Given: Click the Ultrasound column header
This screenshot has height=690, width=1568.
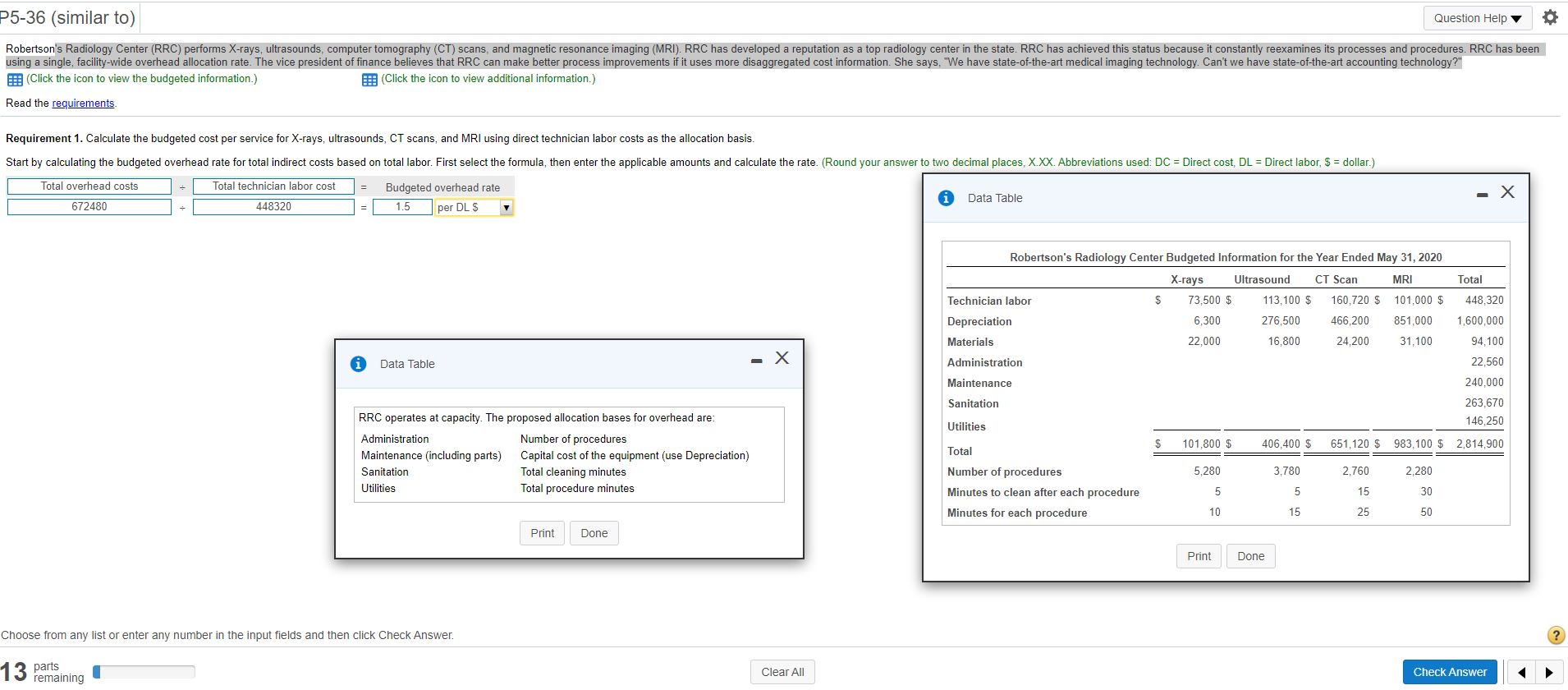Looking at the screenshot, I should click(x=1262, y=280).
